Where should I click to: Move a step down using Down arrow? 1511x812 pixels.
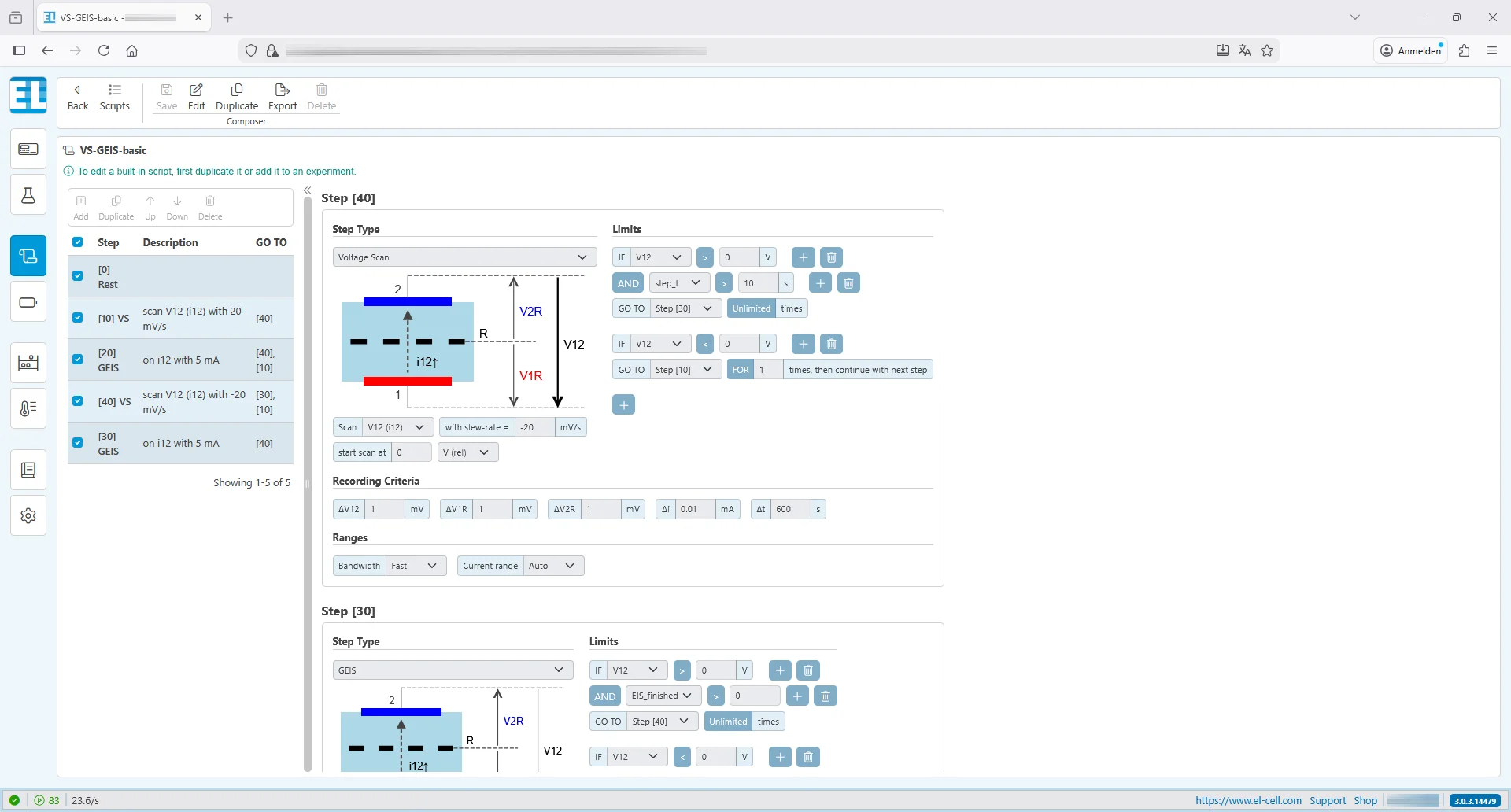[x=177, y=206]
